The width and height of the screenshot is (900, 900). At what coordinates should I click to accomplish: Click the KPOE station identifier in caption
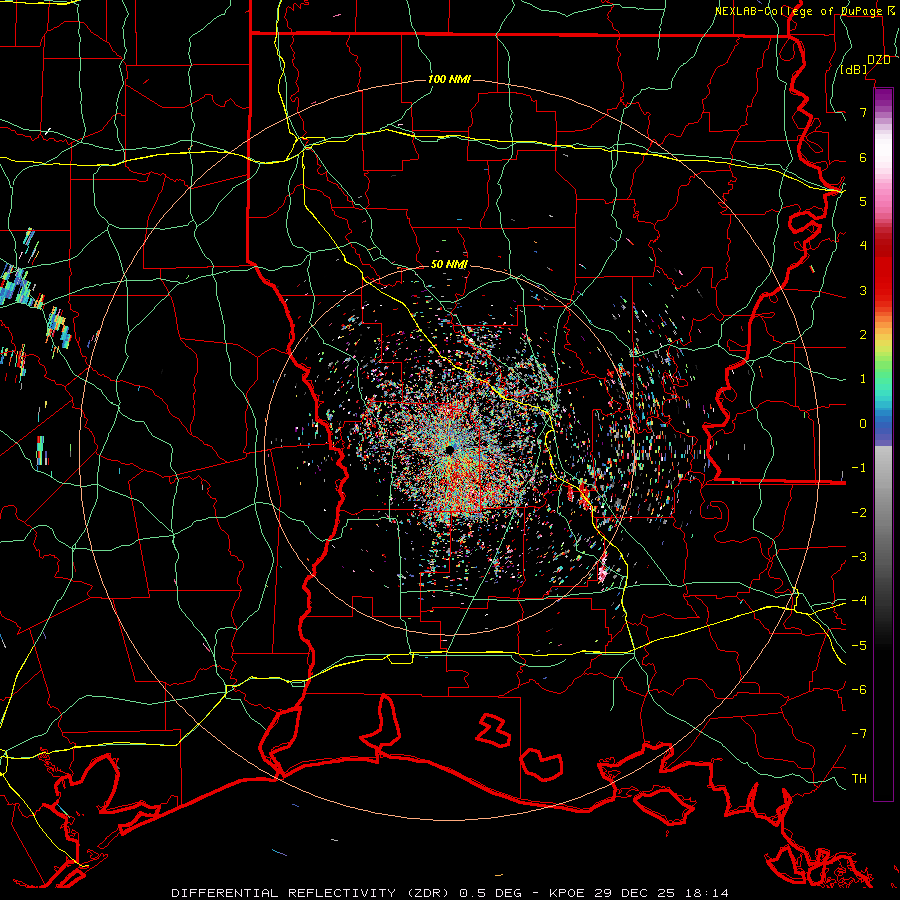click(x=567, y=893)
